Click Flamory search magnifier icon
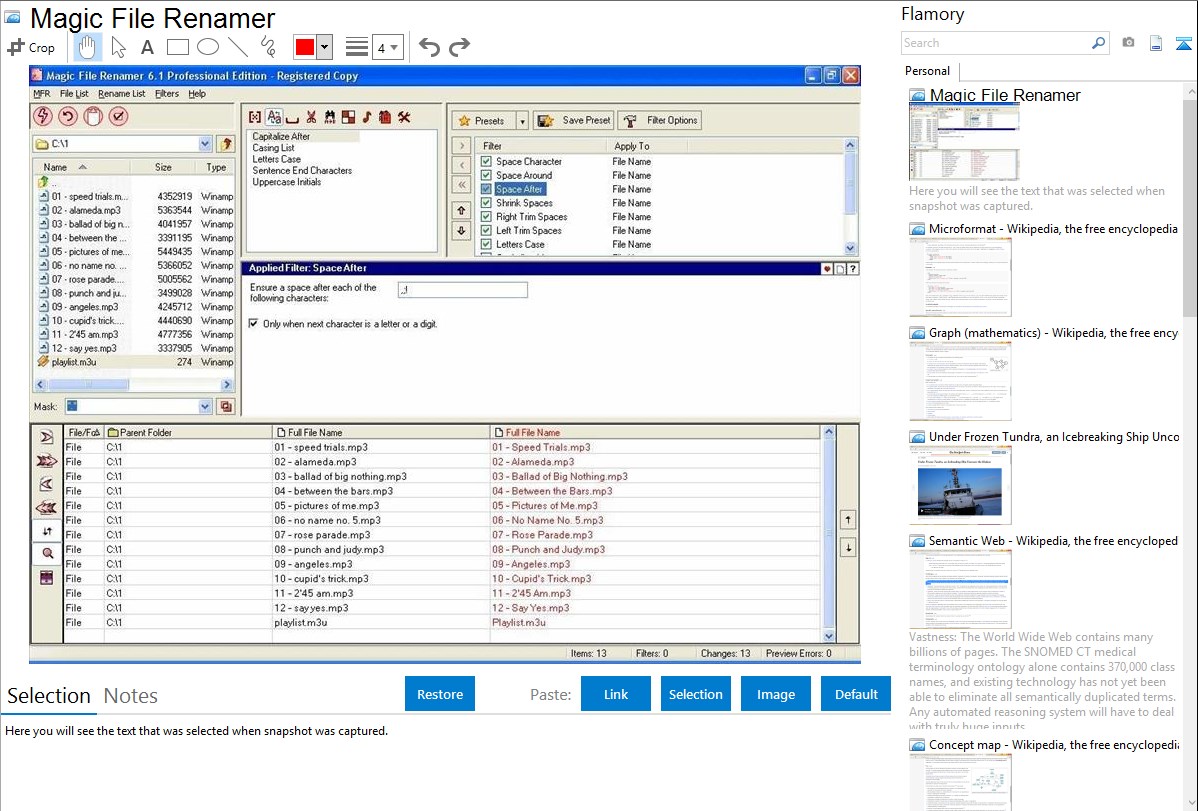This screenshot has width=1198, height=811. coord(1098,43)
